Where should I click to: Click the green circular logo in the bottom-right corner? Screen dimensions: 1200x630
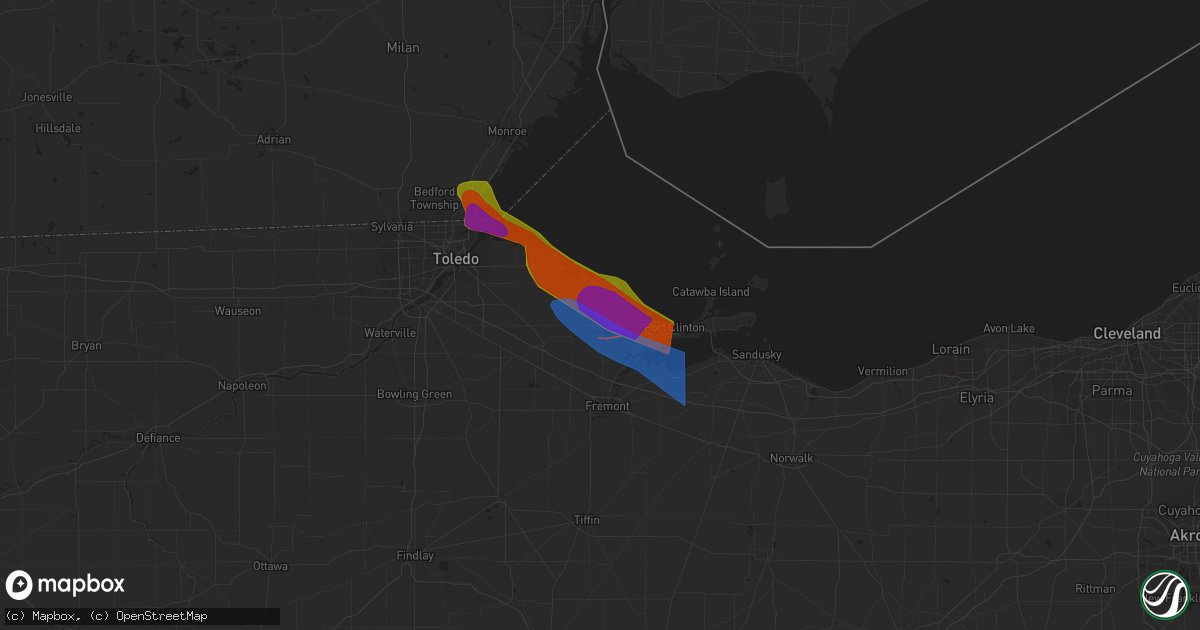click(x=1164, y=593)
